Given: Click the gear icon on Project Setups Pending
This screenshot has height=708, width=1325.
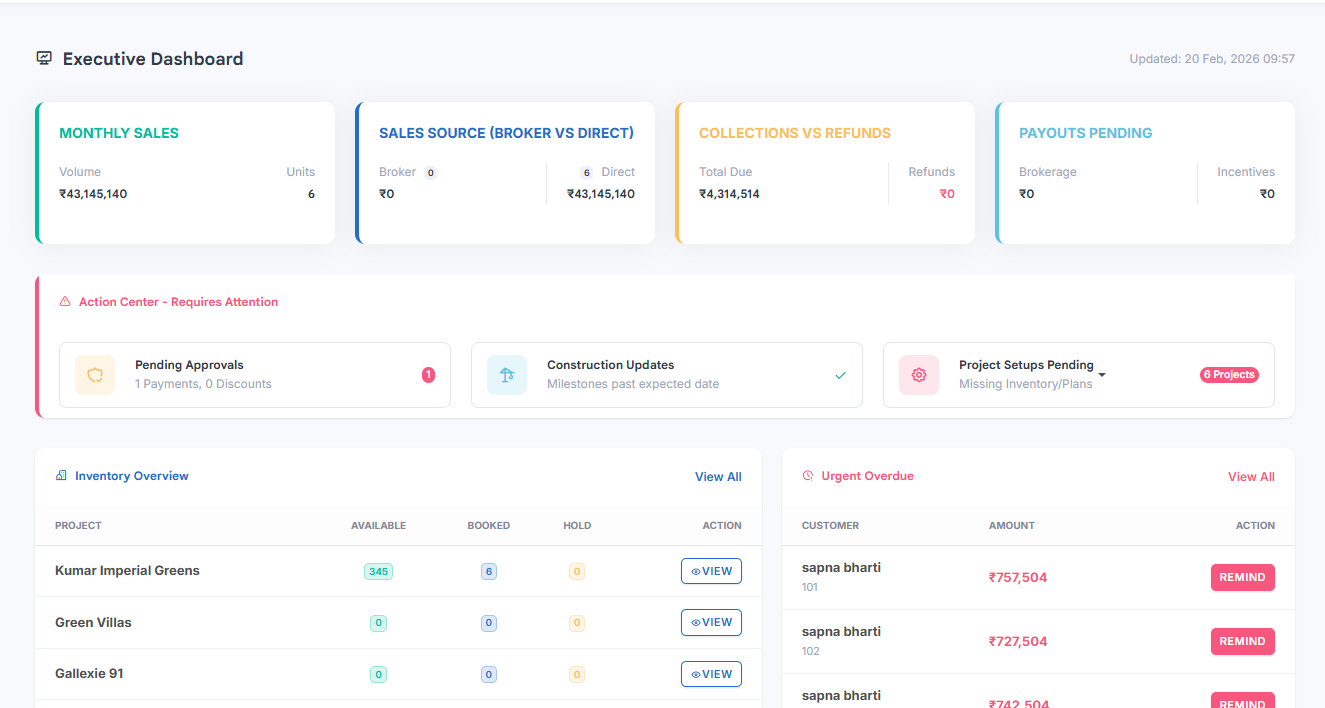Looking at the screenshot, I should point(919,375).
